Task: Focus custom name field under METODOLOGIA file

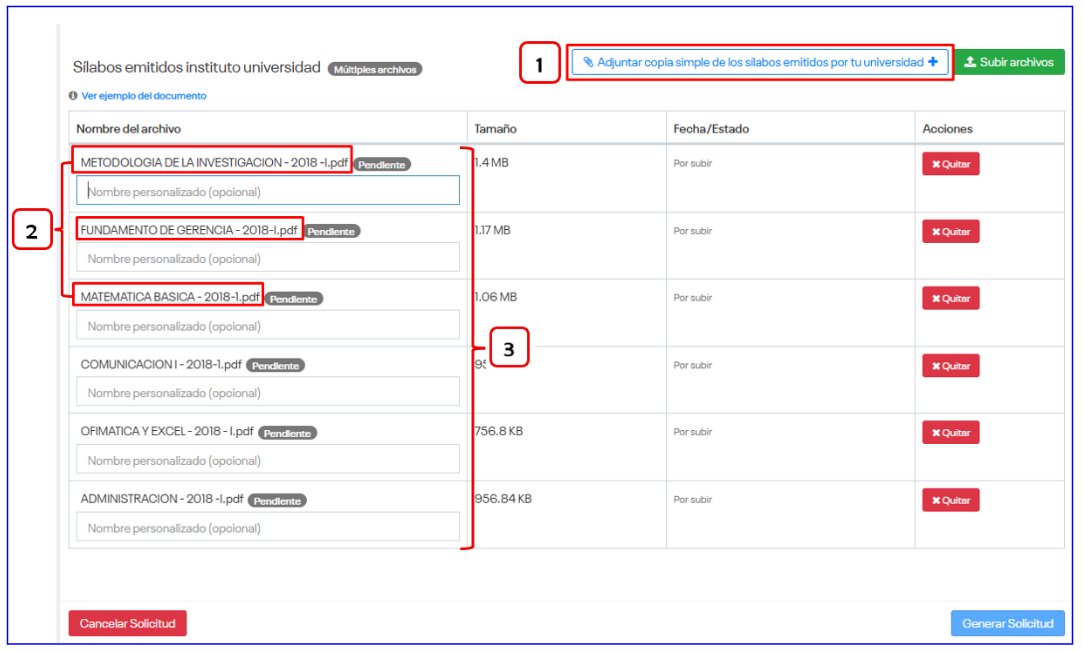Action: [268, 191]
